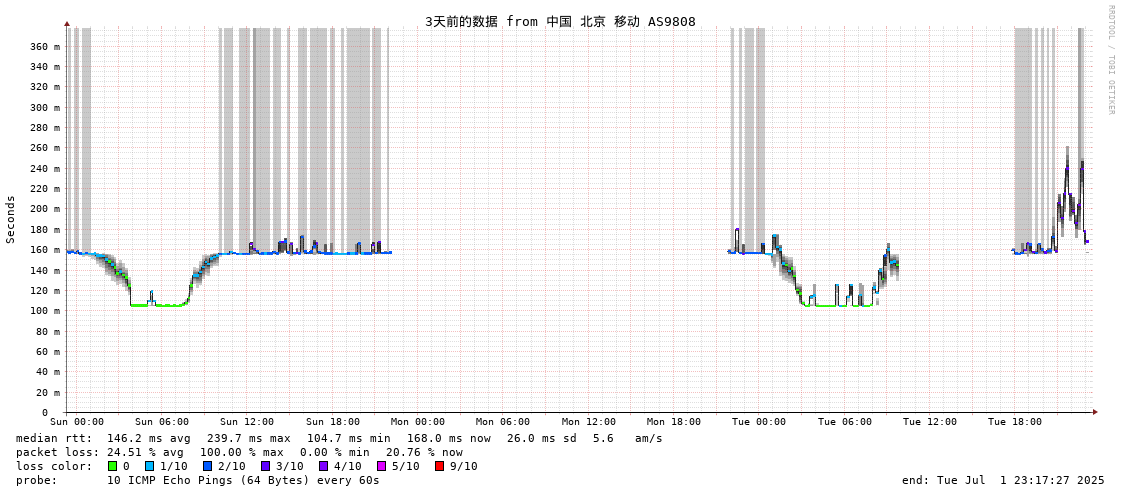Click the 'probe:' row label
The width and height of the screenshot is (1121, 494).
(35, 480)
